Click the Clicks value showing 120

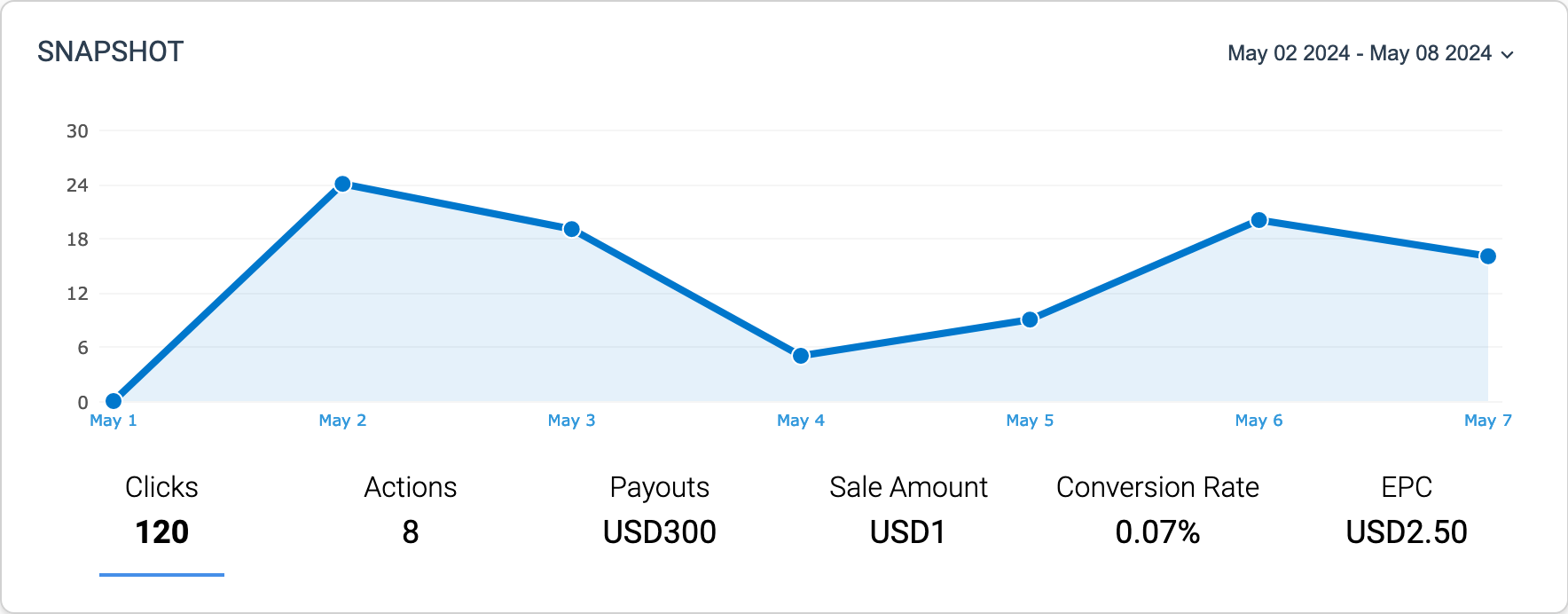pyautogui.click(x=162, y=533)
